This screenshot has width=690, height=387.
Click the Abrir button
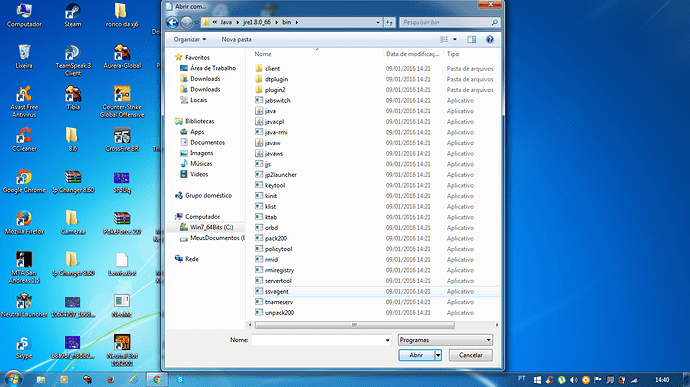point(416,355)
